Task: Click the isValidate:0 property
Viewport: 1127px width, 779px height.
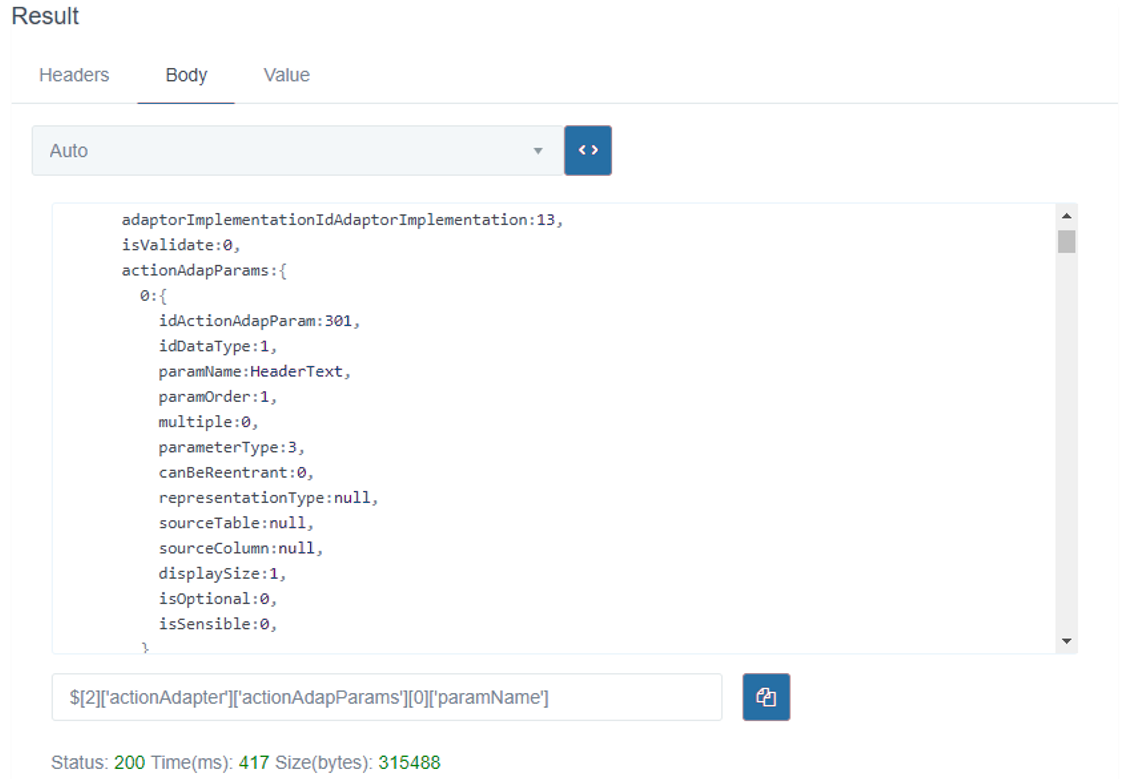Action: [181, 245]
